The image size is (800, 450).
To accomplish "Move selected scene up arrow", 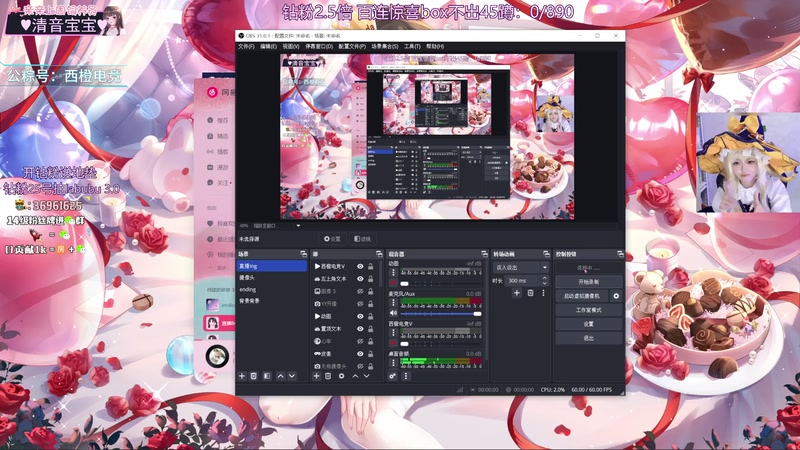I will [x=280, y=376].
